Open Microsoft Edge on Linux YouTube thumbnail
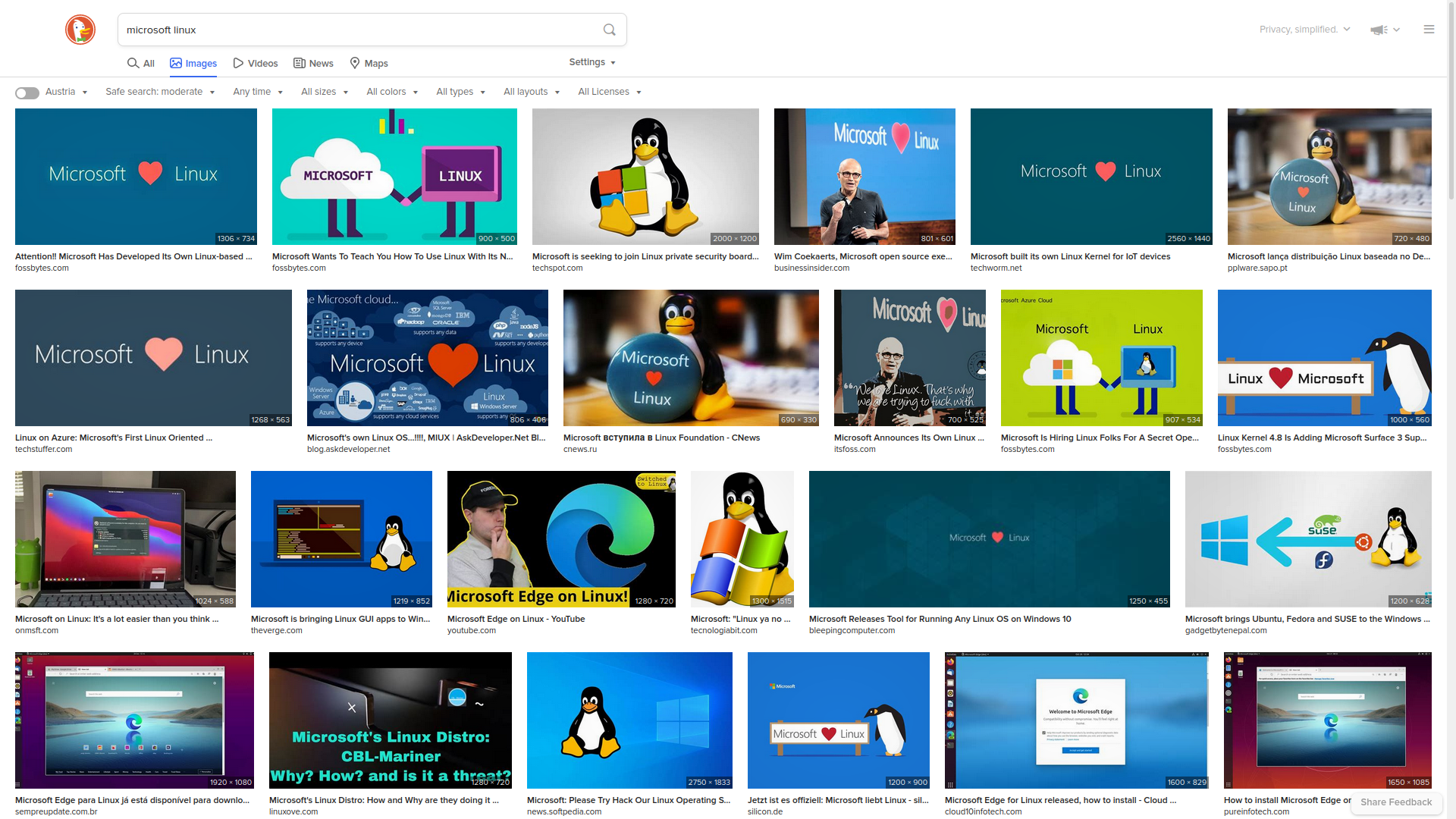Image resolution: width=1456 pixels, height=819 pixels. tap(561, 538)
